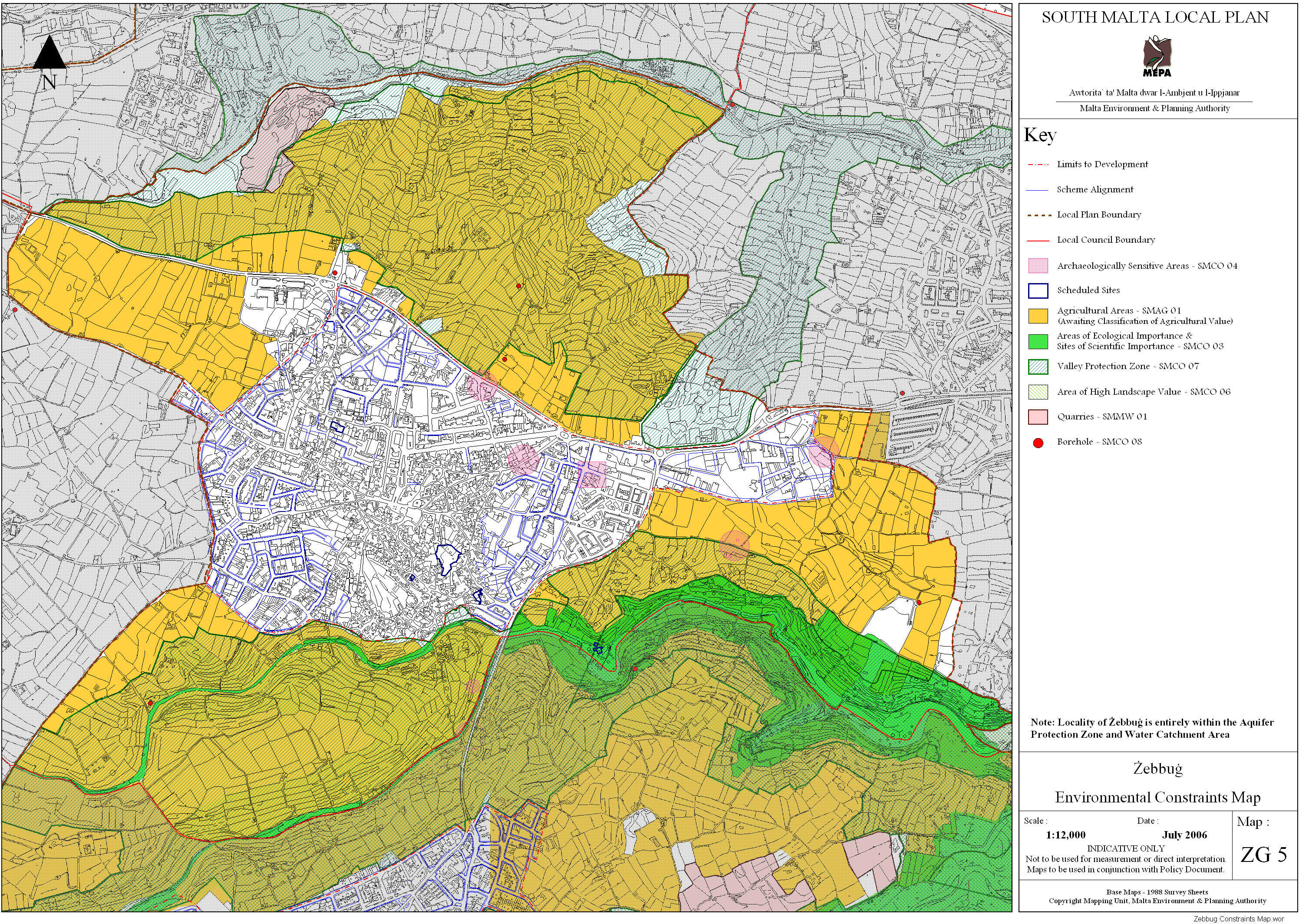Click the Borehole red dot legend symbol
The height and width of the screenshot is (924, 1299).
(1038, 442)
